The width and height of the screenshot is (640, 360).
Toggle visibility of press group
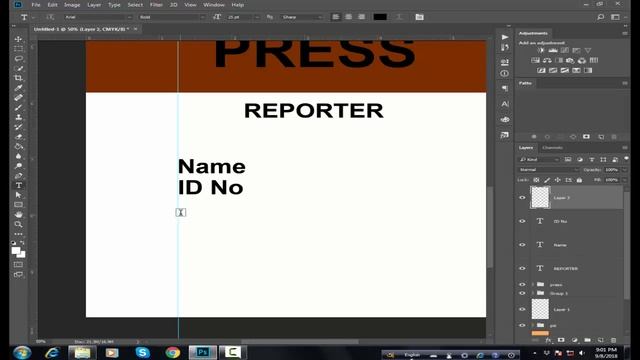pos(522,284)
